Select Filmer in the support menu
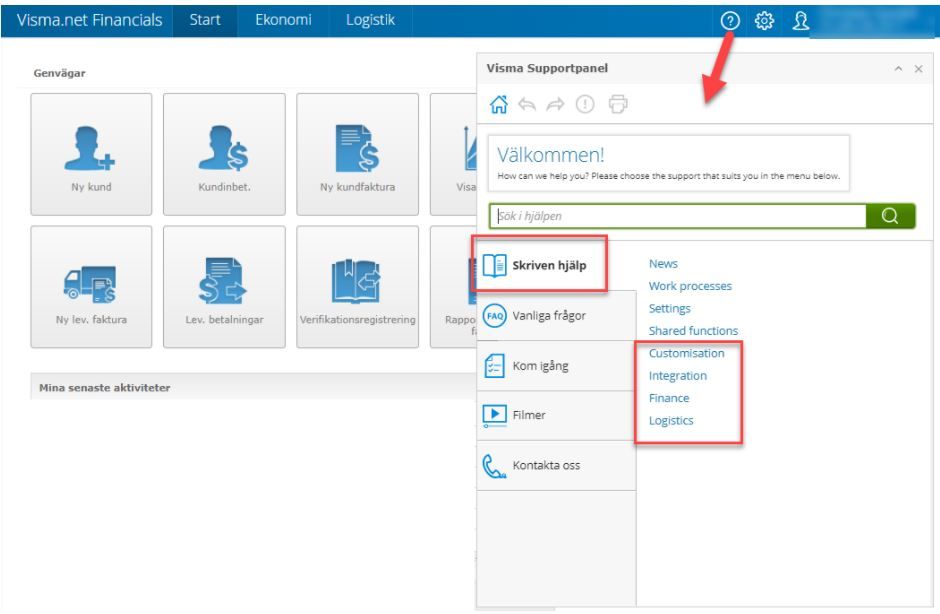This screenshot has width=940, height=614. point(556,416)
